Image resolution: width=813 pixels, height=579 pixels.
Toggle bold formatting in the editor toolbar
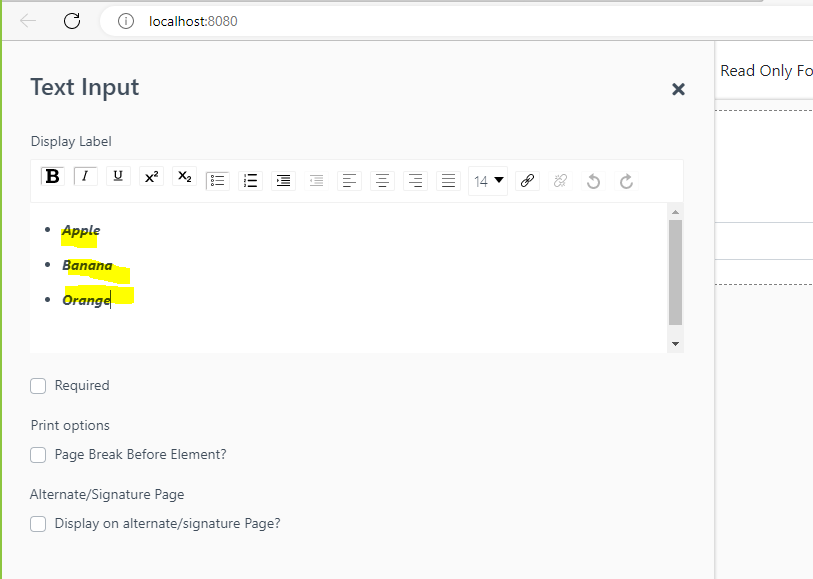click(x=52, y=176)
